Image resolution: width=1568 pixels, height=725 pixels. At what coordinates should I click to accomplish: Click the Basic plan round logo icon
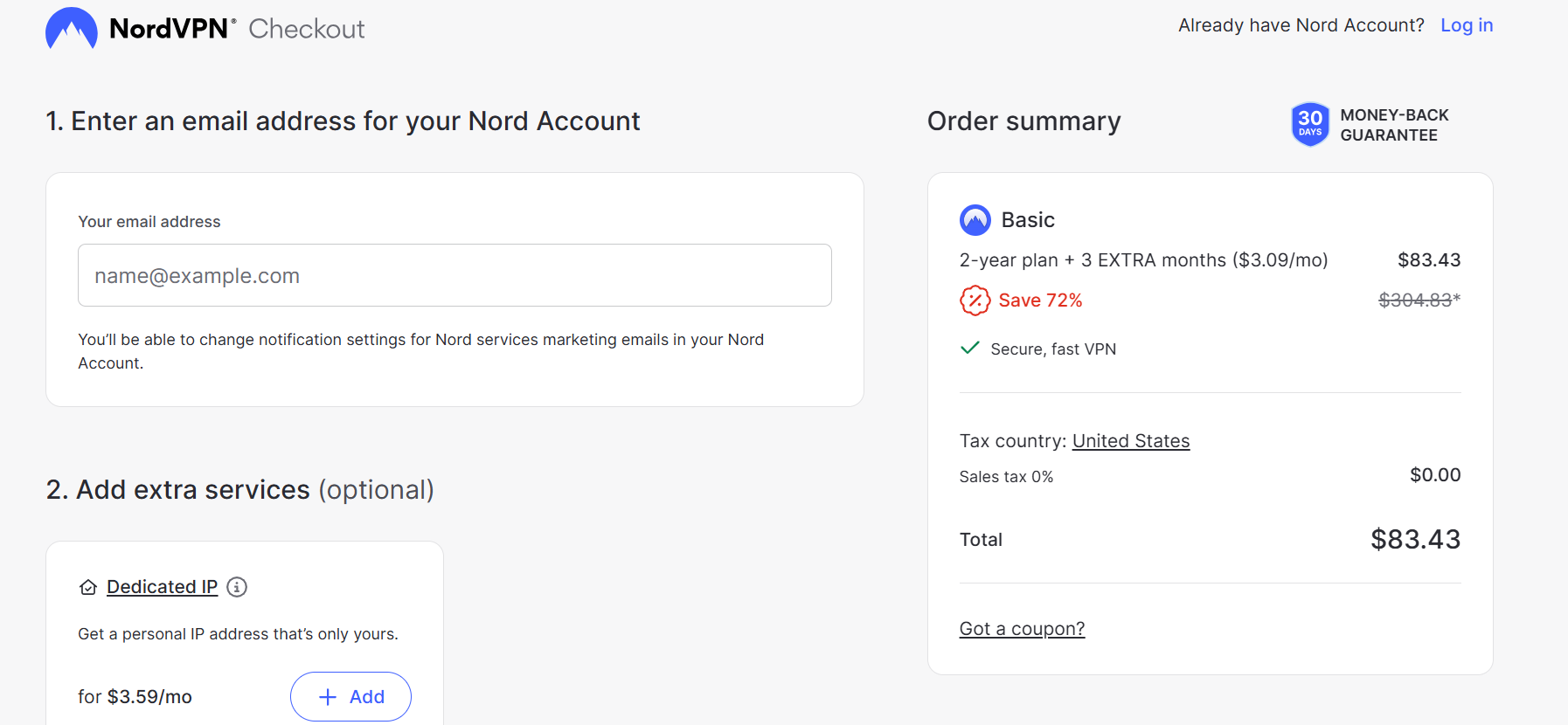pos(975,220)
